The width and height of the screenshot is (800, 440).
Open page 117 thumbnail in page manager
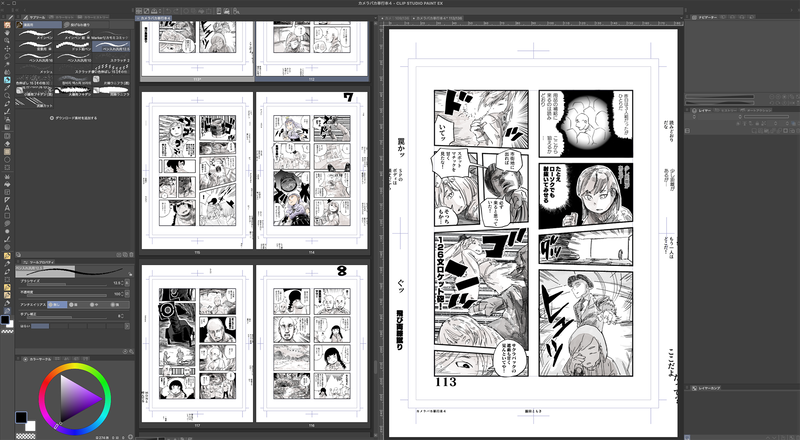tap(197, 344)
